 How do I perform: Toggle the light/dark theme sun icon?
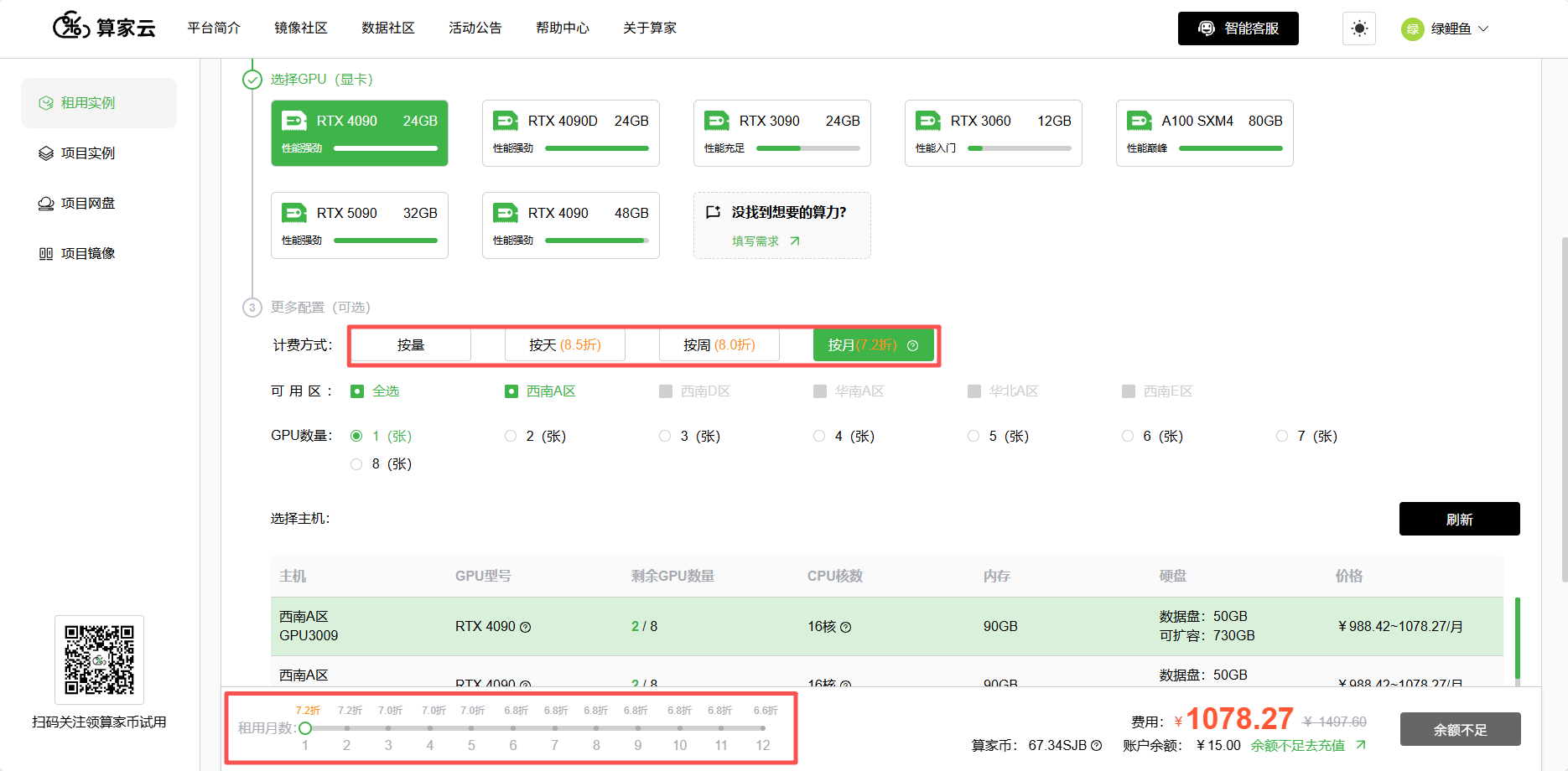tap(1359, 28)
